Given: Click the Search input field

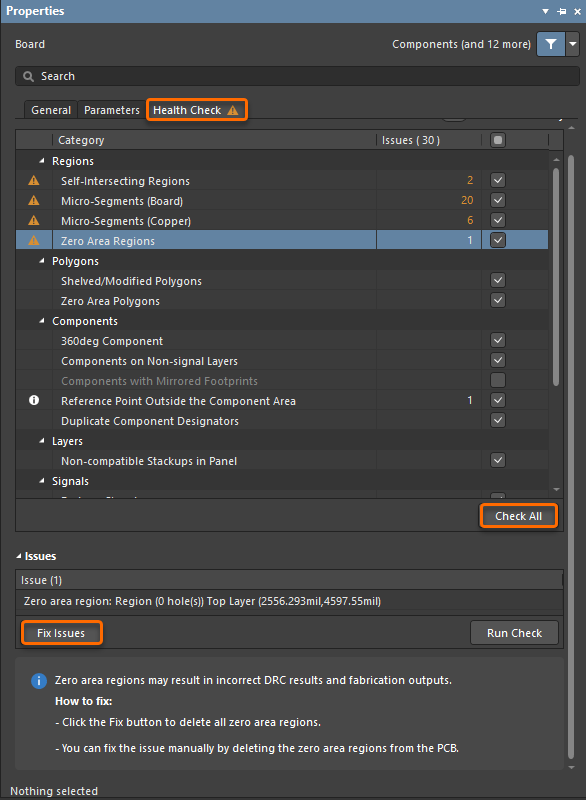Looking at the screenshot, I should coord(297,76).
